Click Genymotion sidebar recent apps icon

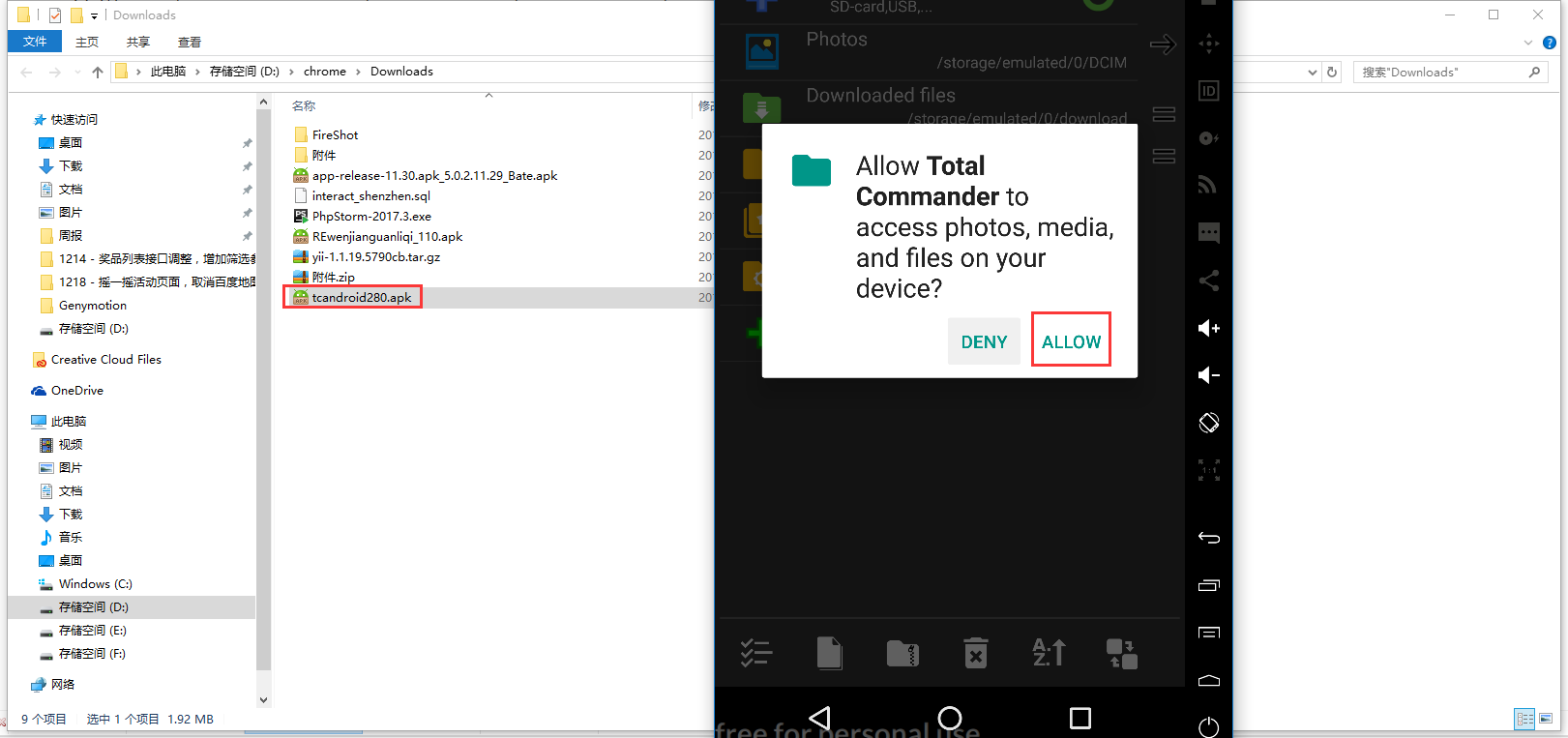click(x=1208, y=585)
